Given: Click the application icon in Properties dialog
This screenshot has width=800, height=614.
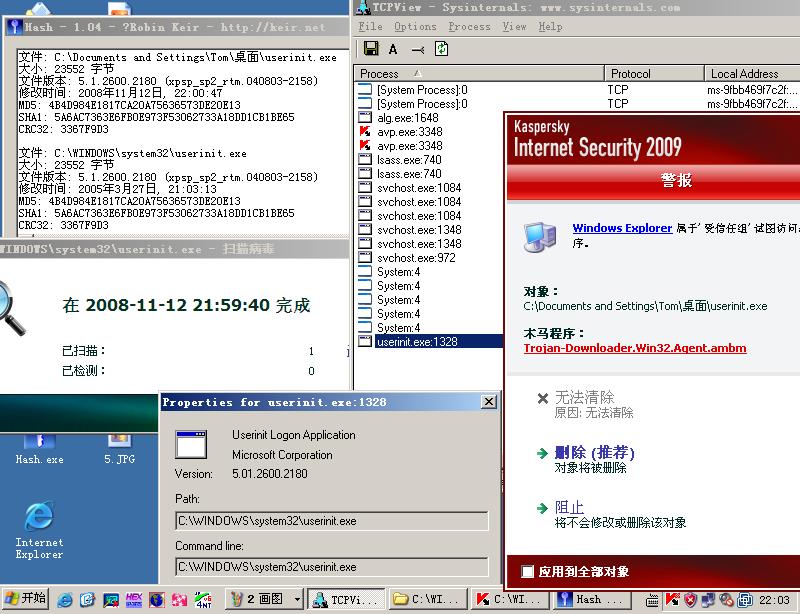Looking at the screenshot, I should 191,445.
